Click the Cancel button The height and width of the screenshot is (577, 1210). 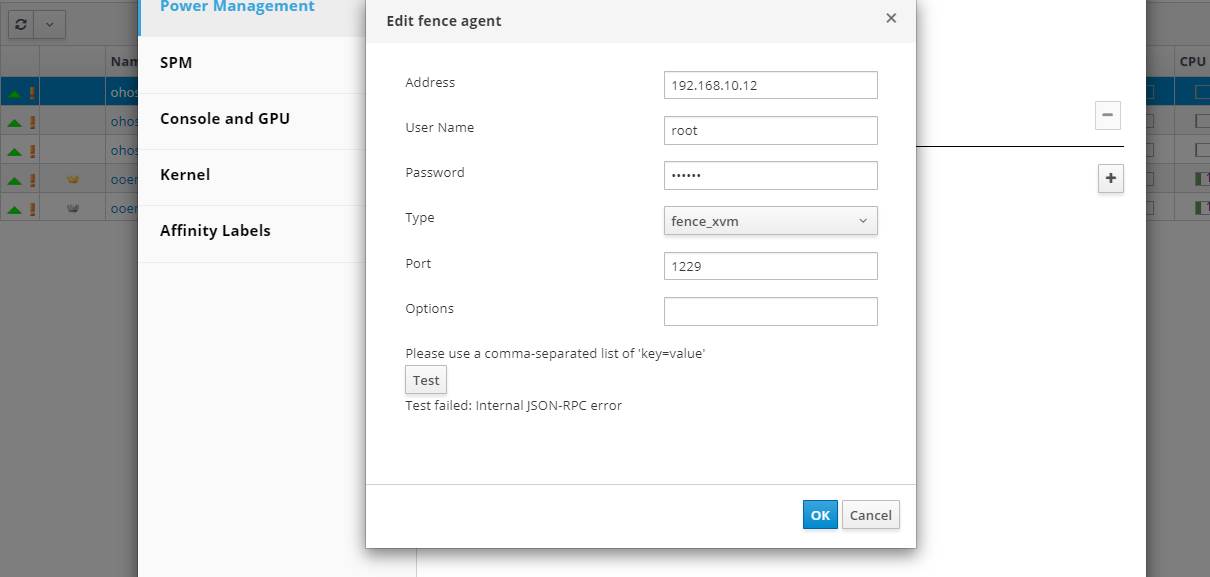pyautogui.click(x=870, y=515)
